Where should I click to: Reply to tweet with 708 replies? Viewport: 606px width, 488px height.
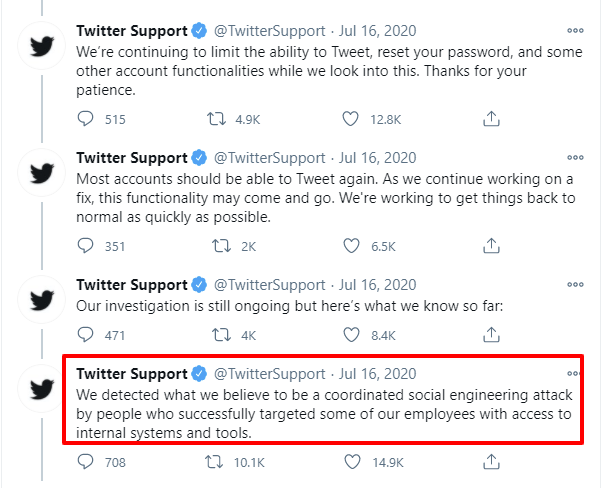point(85,462)
